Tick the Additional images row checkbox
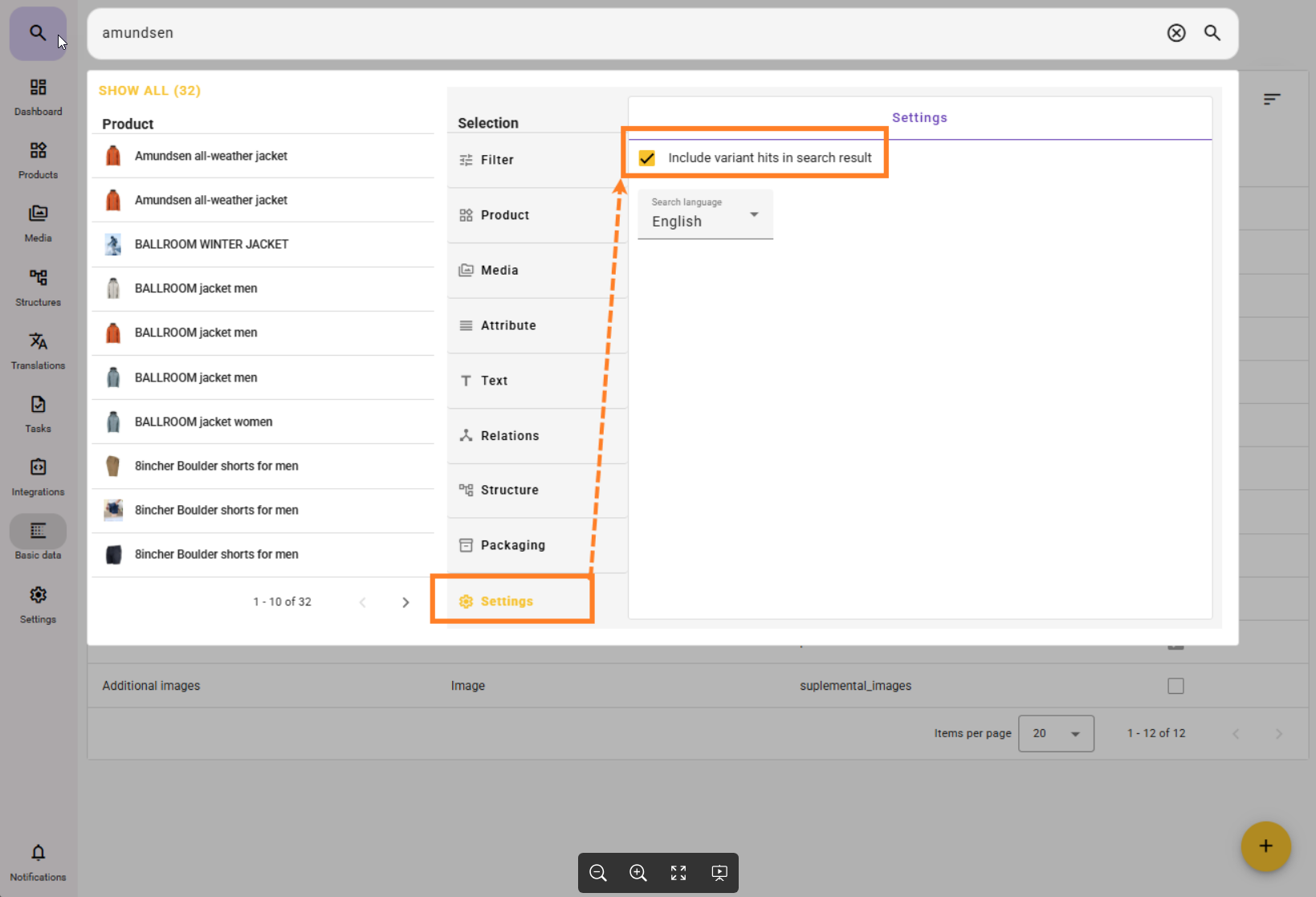 coord(1175,686)
